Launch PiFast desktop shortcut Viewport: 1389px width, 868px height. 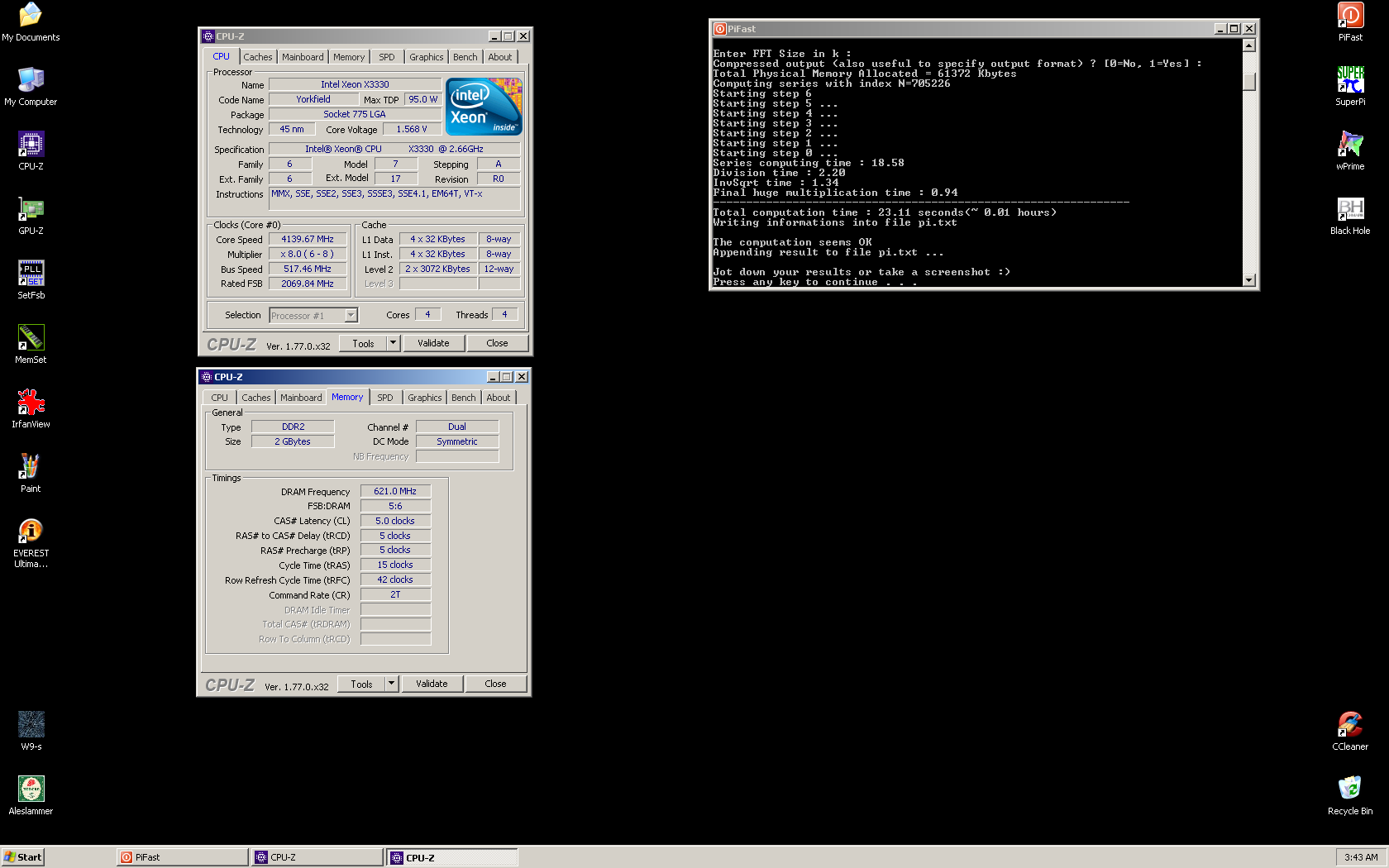[1350, 21]
